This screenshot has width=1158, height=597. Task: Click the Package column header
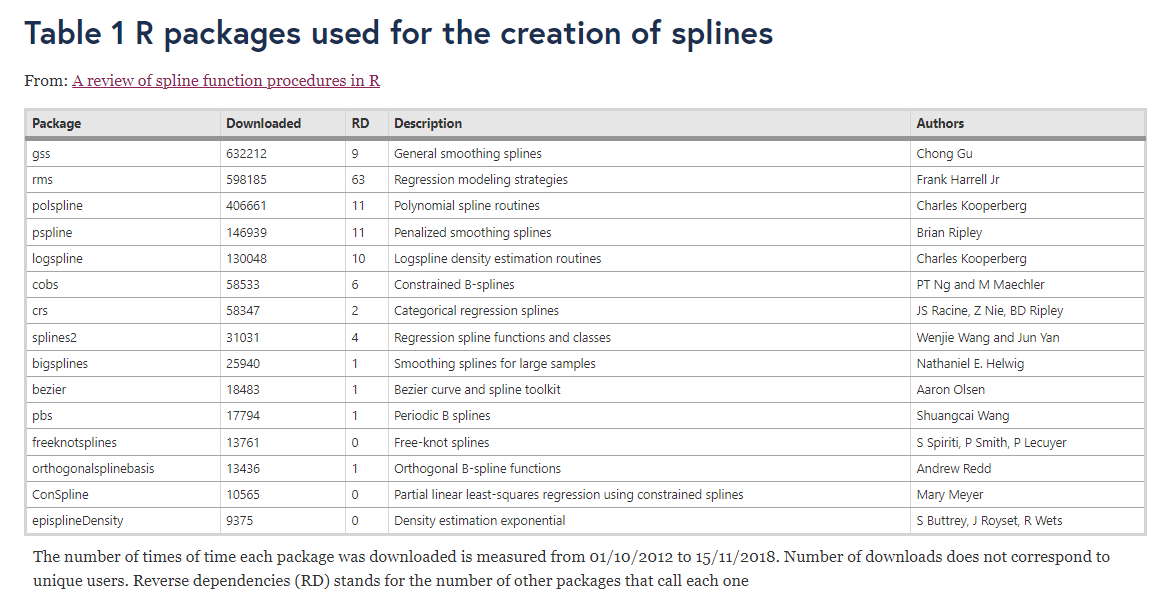pyautogui.click(x=56, y=123)
